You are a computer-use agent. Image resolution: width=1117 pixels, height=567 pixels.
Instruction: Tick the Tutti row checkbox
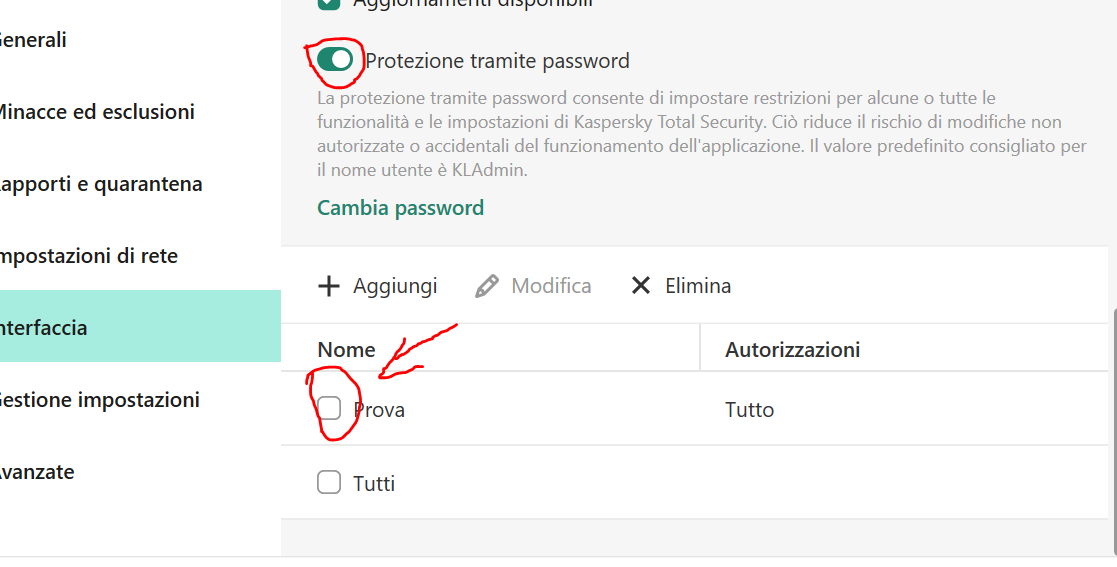[329, 483]
